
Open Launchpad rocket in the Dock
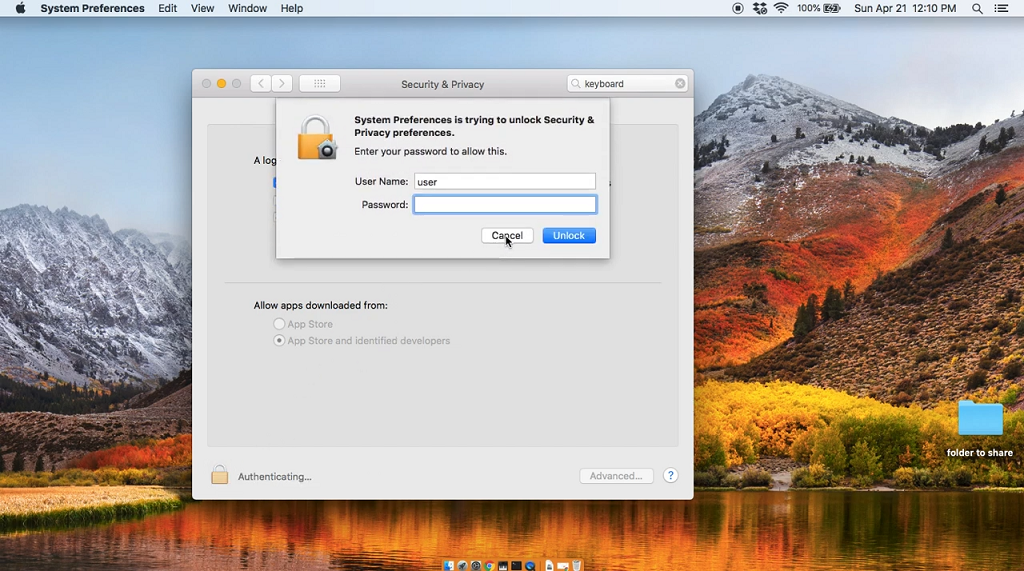click(x=462, y=566)
